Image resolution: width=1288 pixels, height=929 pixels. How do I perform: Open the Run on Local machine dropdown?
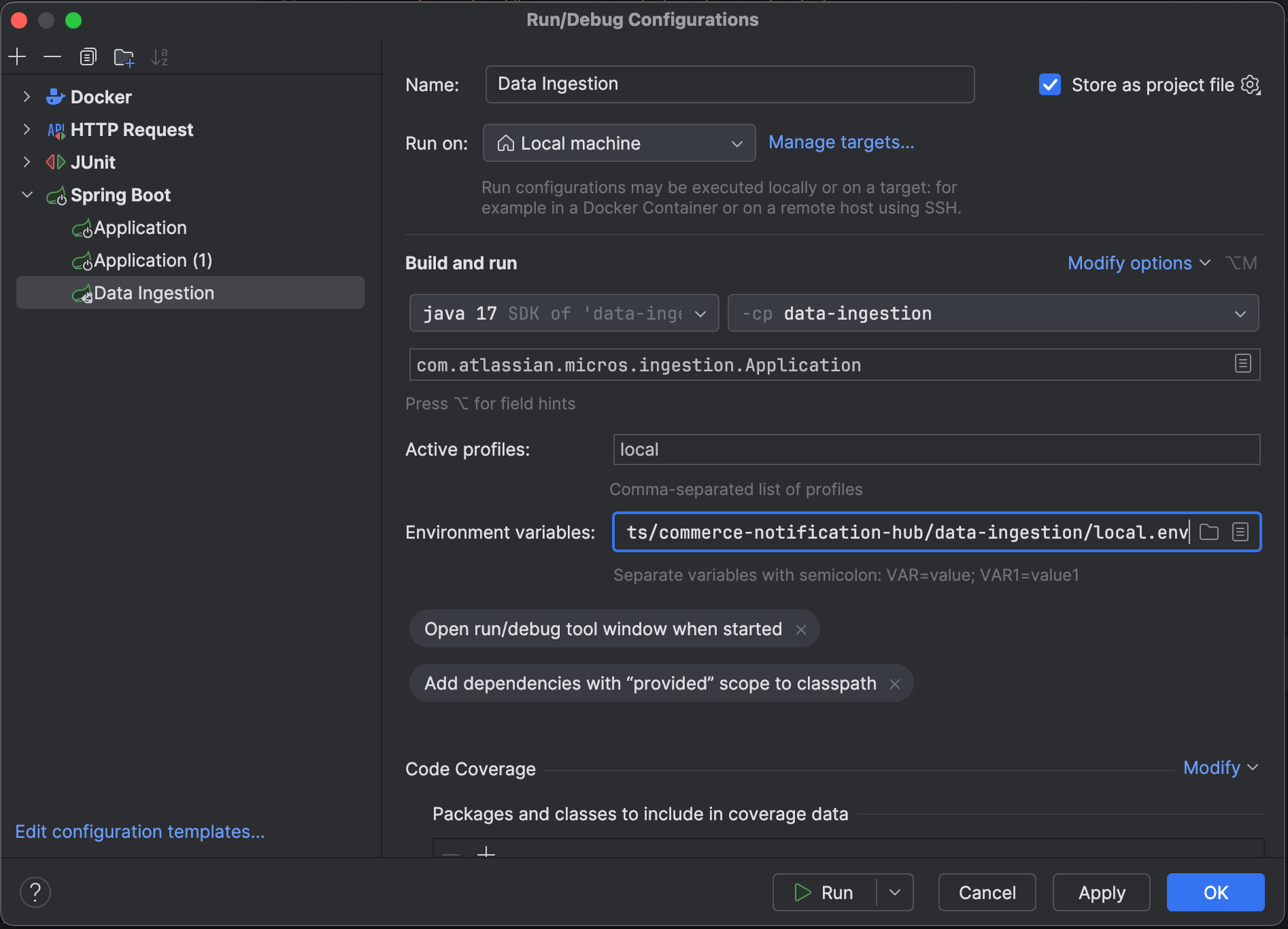(619, 143)
